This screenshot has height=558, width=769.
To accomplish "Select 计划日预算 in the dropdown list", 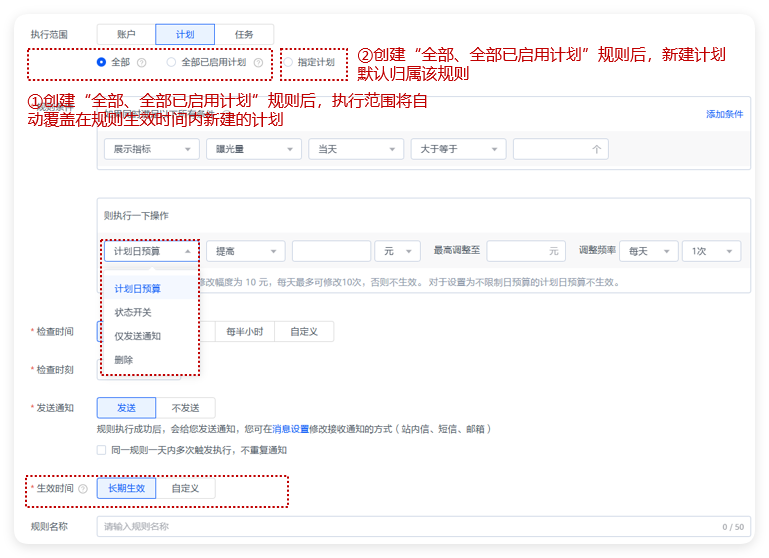I will pos(150,289).
